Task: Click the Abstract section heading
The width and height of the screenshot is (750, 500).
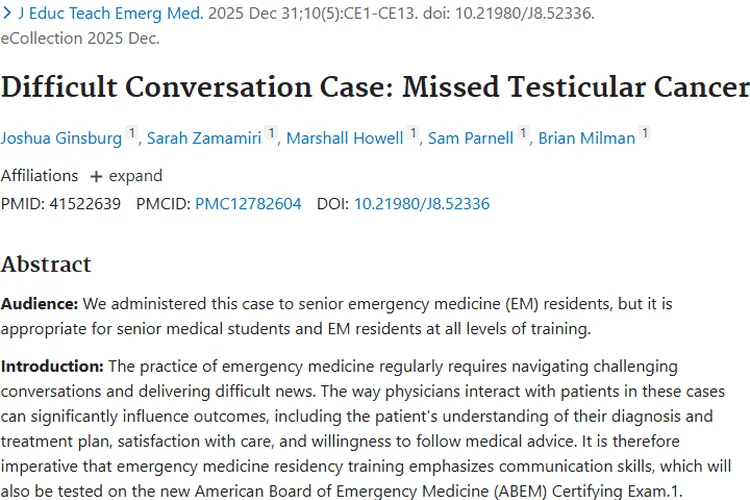Action: pos(46,265)
